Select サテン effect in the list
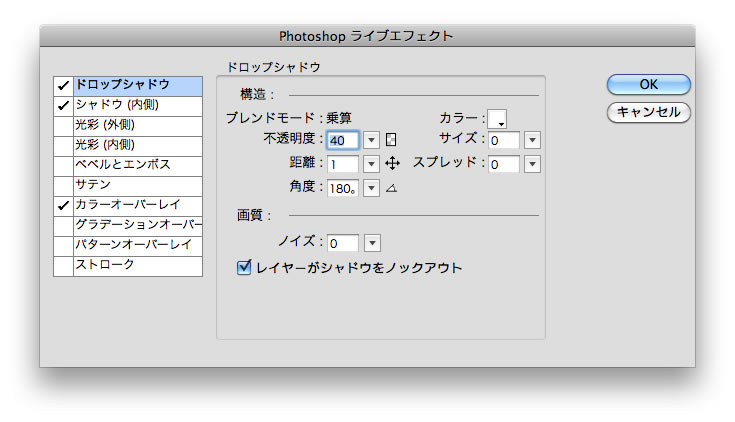The width and height of the screenshot is (735, 422). point(137,185)
